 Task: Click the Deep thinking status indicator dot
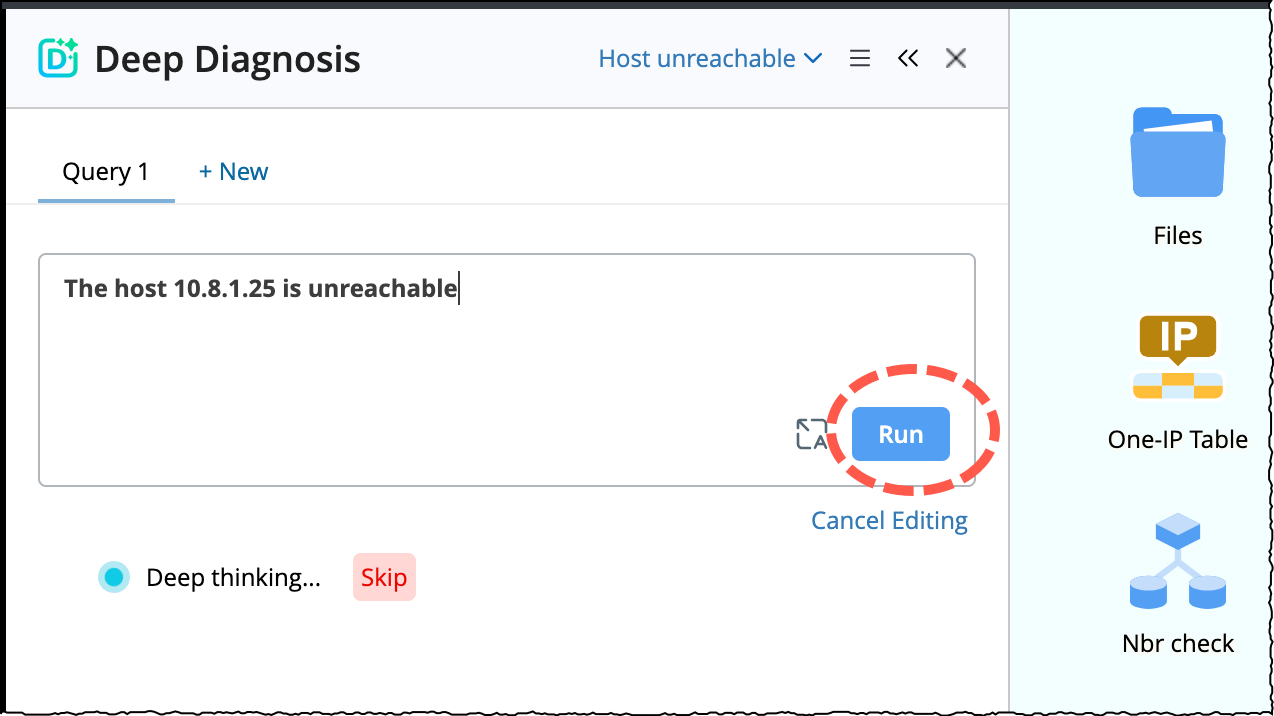(x=114, y=577)
